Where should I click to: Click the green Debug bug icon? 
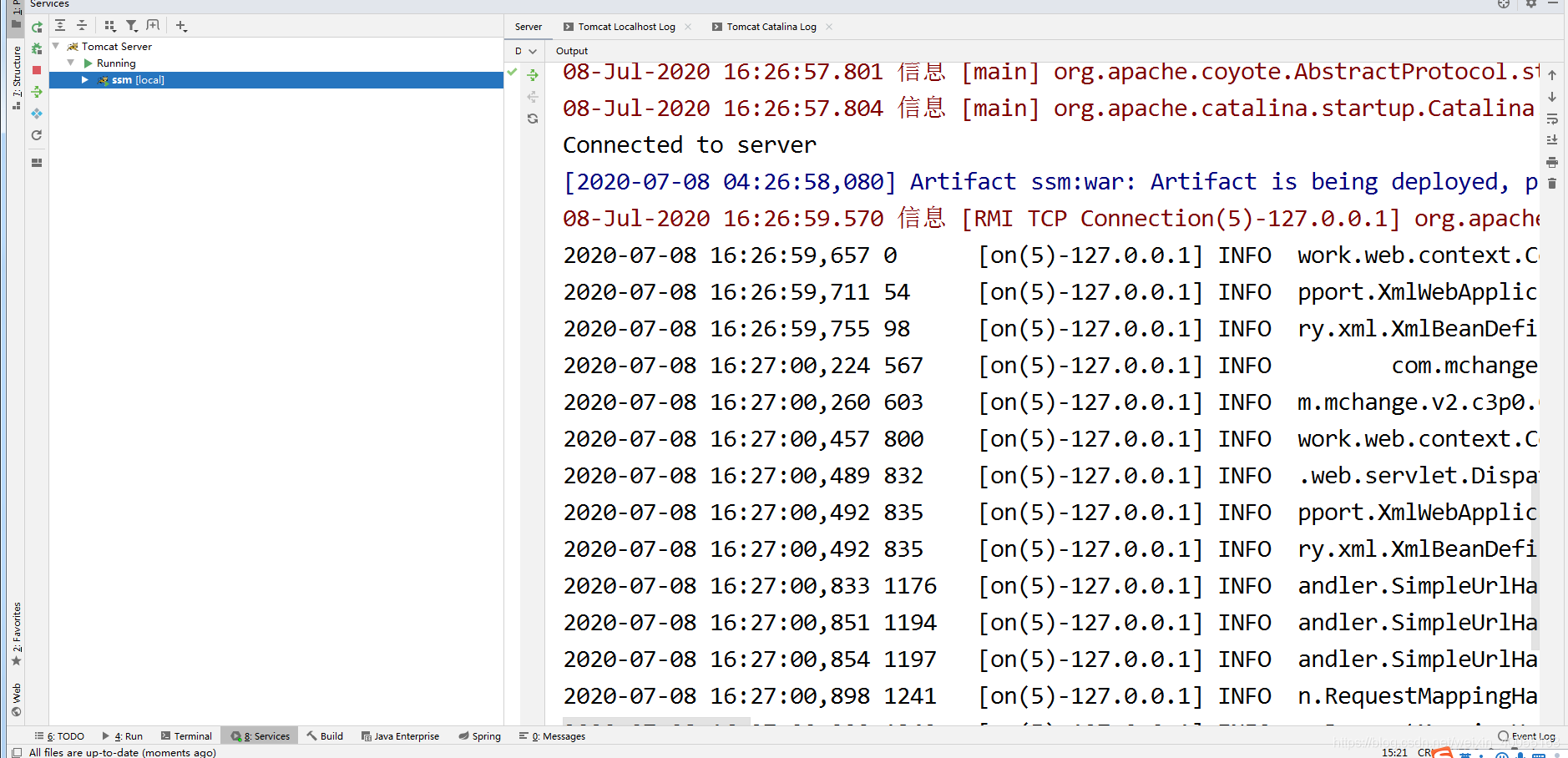point(37,49)
